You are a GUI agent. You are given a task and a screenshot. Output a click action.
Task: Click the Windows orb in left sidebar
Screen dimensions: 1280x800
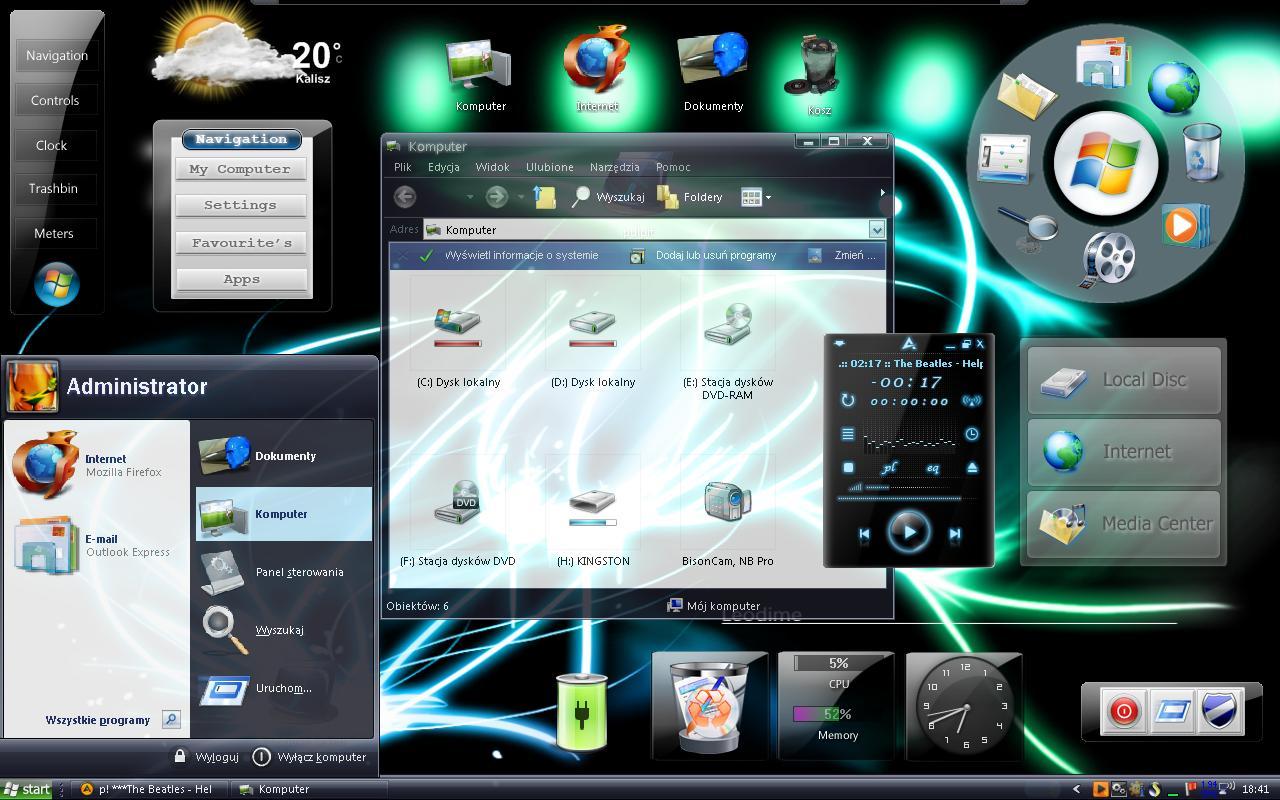[56, 284]
